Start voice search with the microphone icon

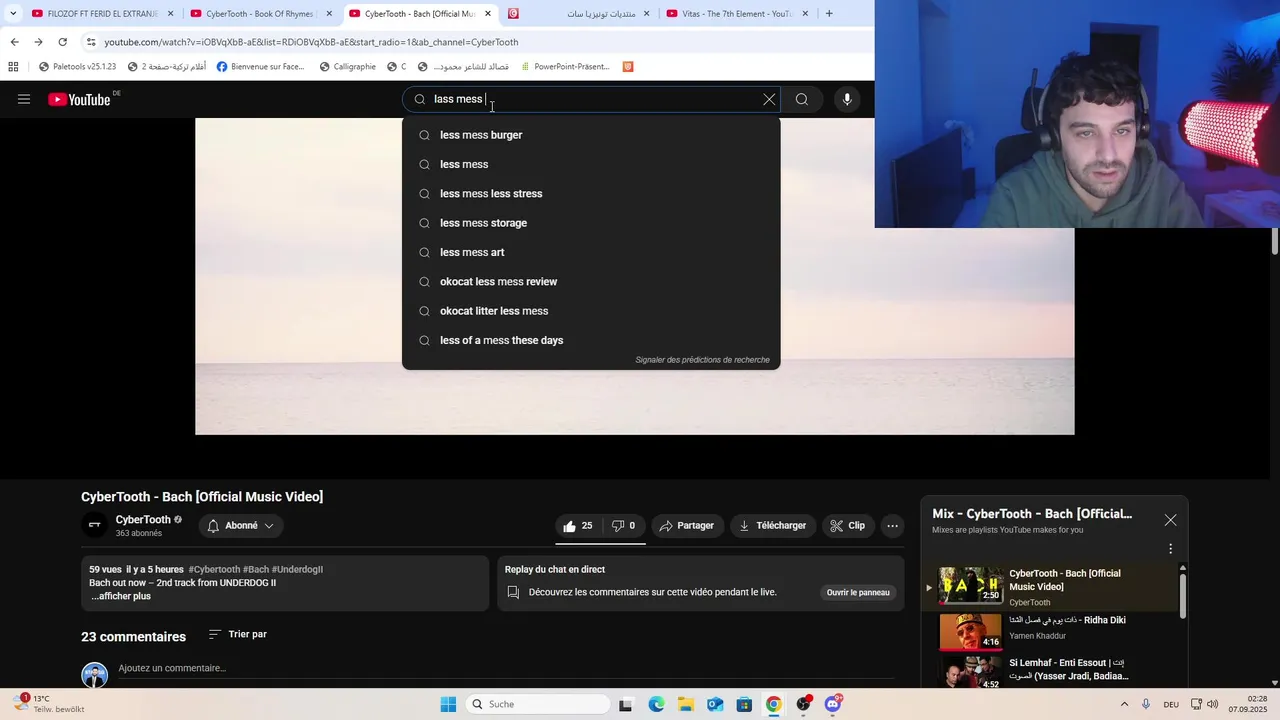847,99
